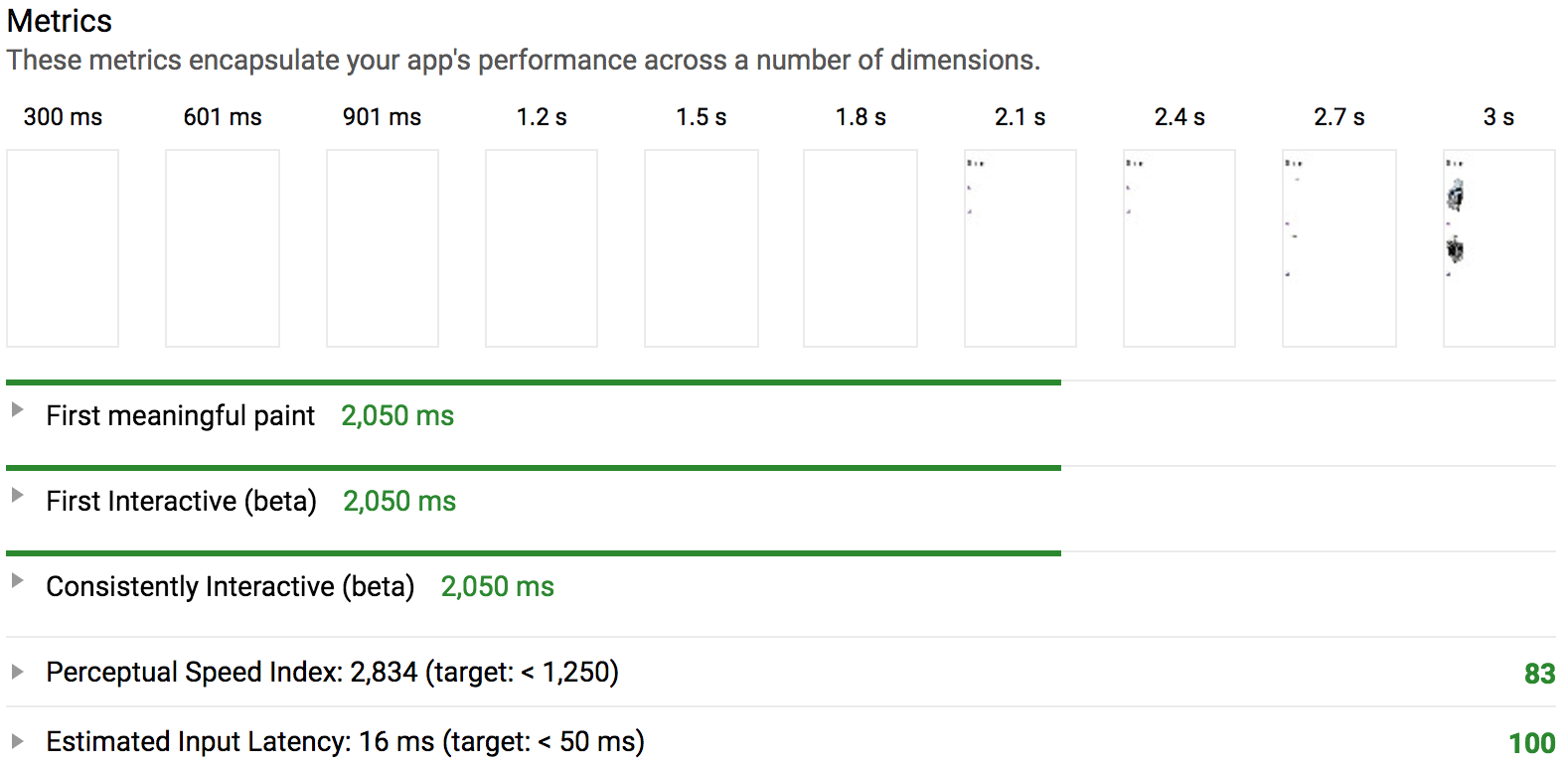Open the 300 ms filmstrip screenshot
The image size is (1568, 767).
[63, 248]
